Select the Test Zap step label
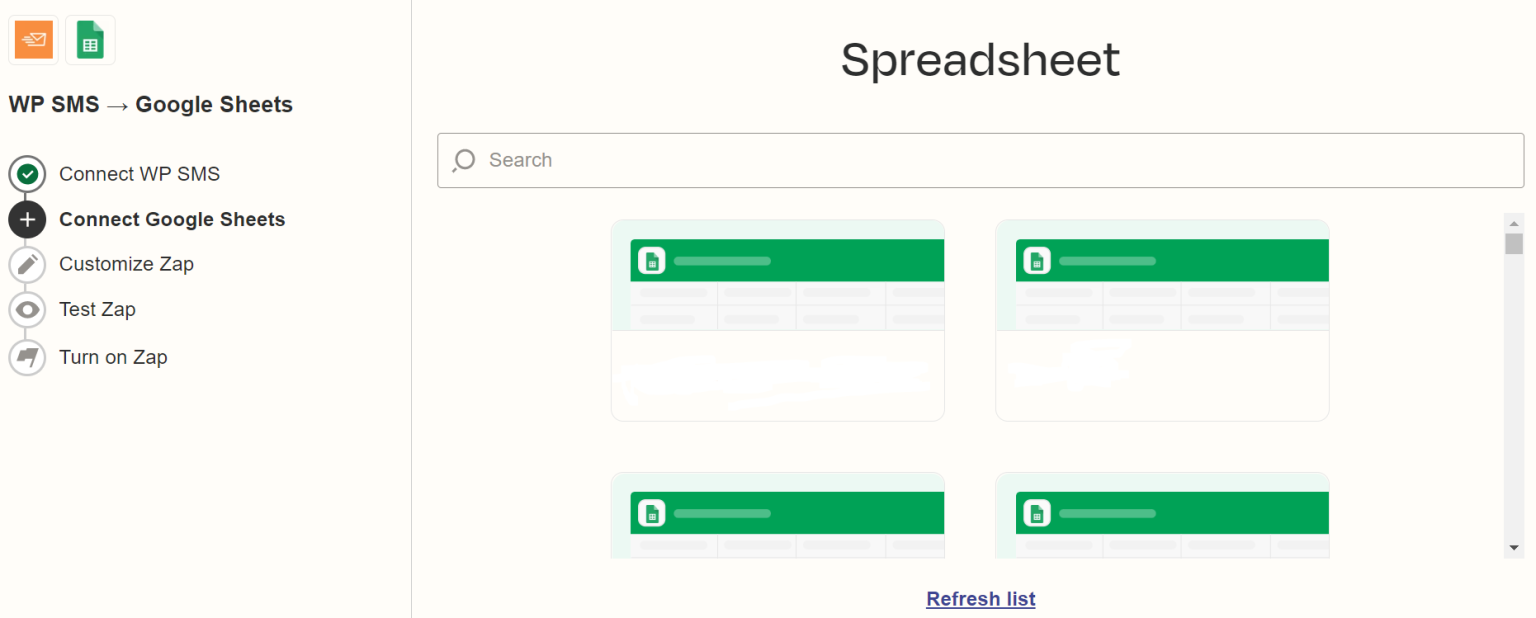 pyautogui.click(x=97, y=309)
